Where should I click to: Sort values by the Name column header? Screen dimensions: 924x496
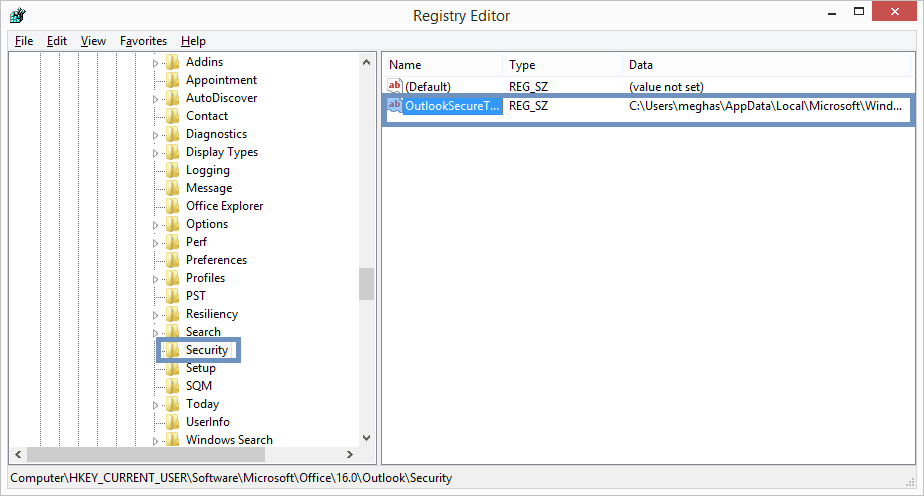[442, 65]
